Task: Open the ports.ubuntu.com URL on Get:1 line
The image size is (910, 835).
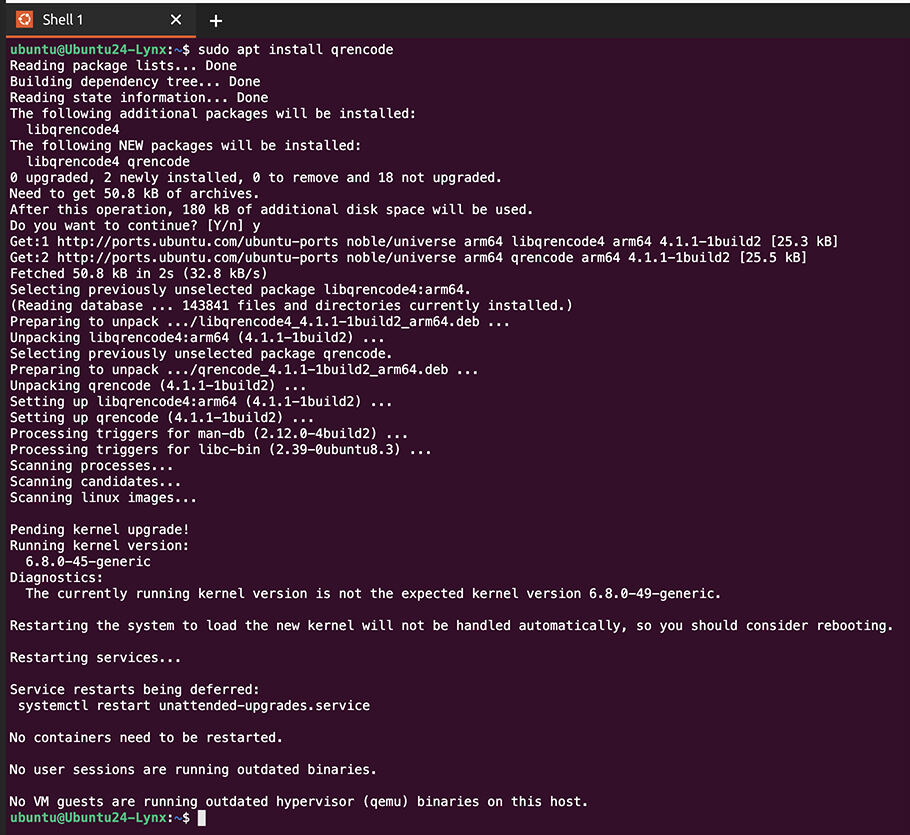Action: 197,241
